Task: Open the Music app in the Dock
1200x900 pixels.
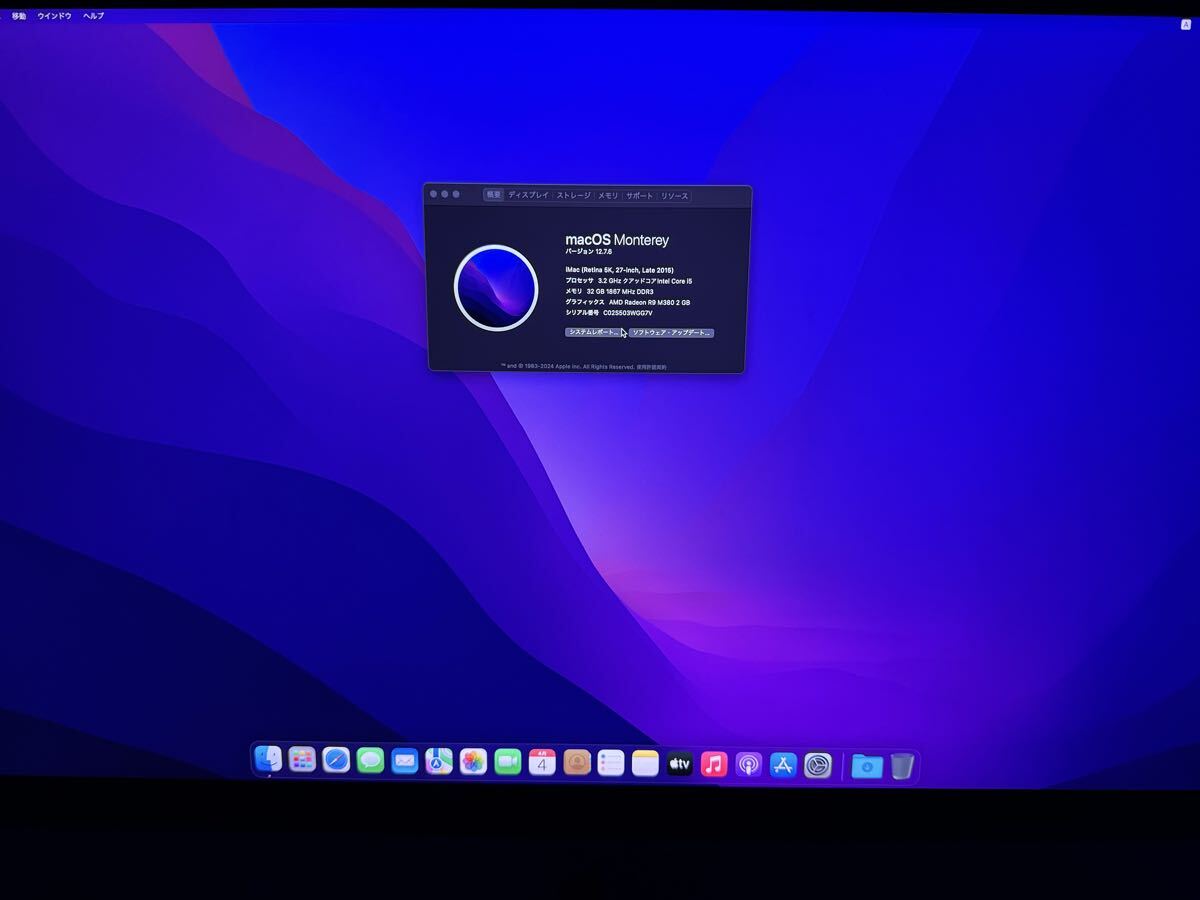Action: [x=714, y=765]
